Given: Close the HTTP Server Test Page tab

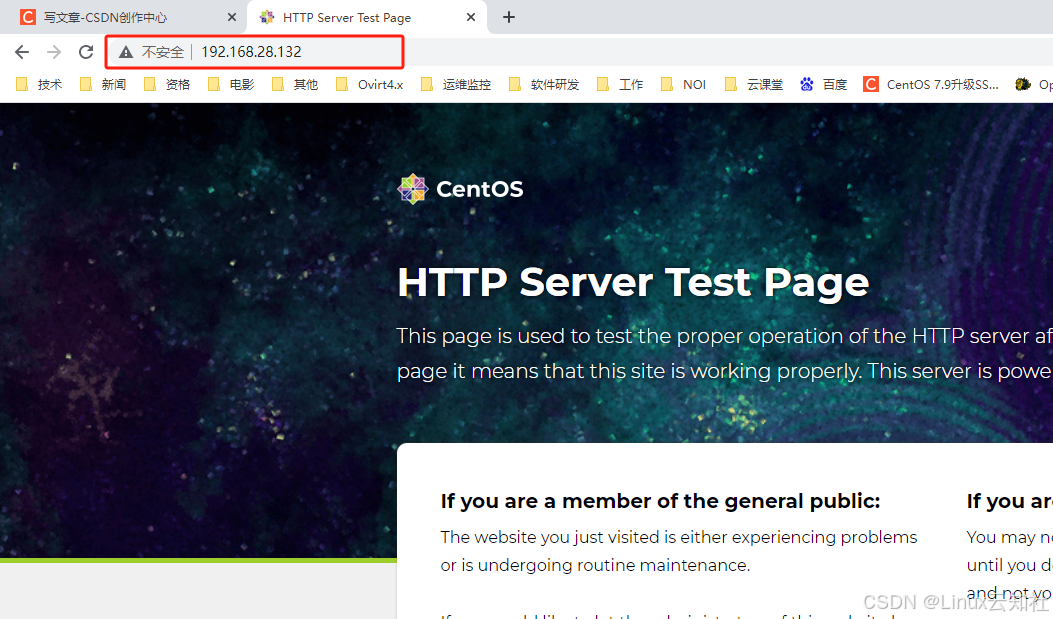Looking at the screenshot, I should 471,17.
